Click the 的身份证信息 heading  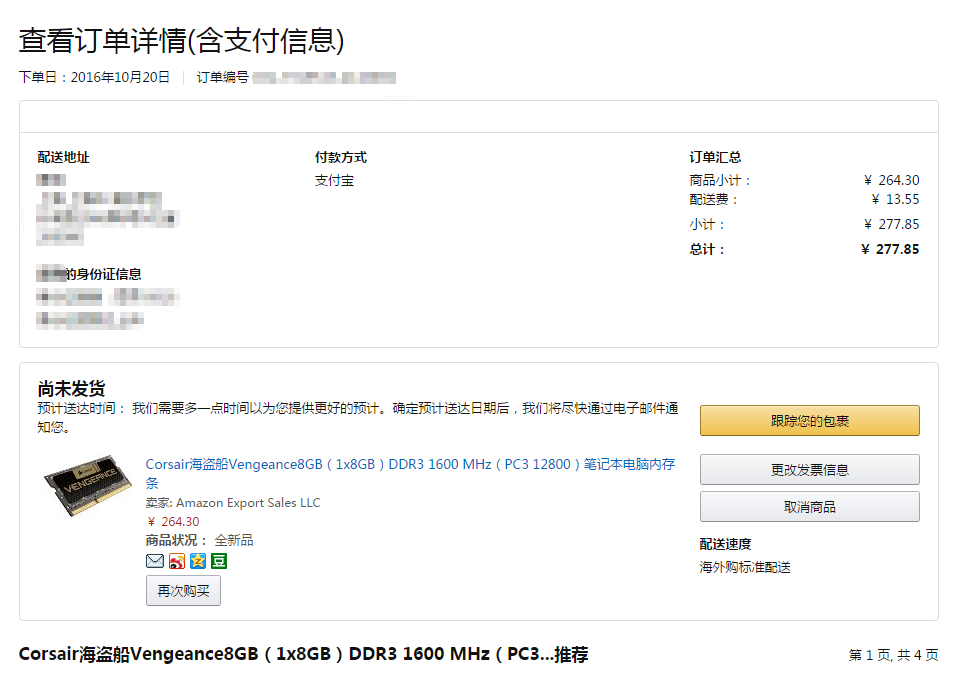[x=103, y=274]
